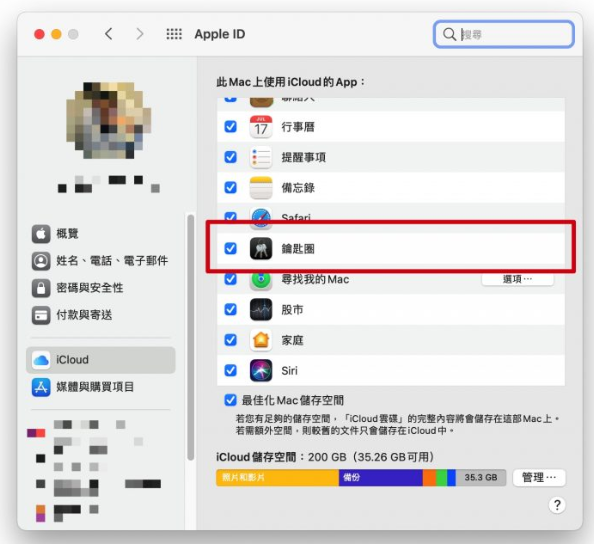The height and width of the screenshot is (544, 594).
Task: Toggle 最佳化Mac儲存空間 checkbox
Action: (x=230, y=400)
